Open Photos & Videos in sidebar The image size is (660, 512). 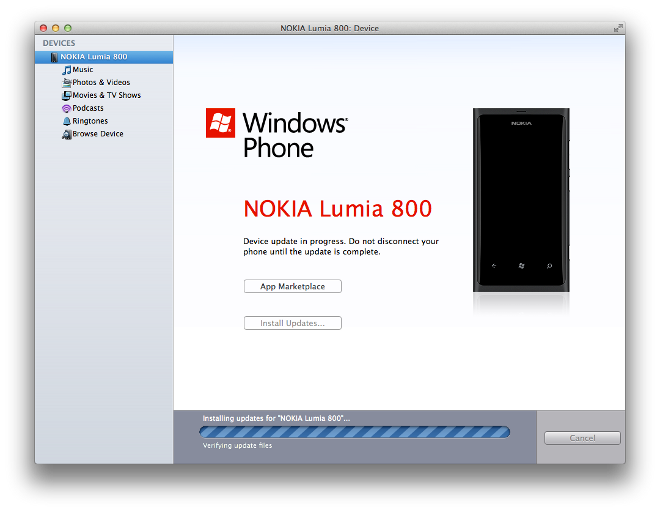pos(101,82)
